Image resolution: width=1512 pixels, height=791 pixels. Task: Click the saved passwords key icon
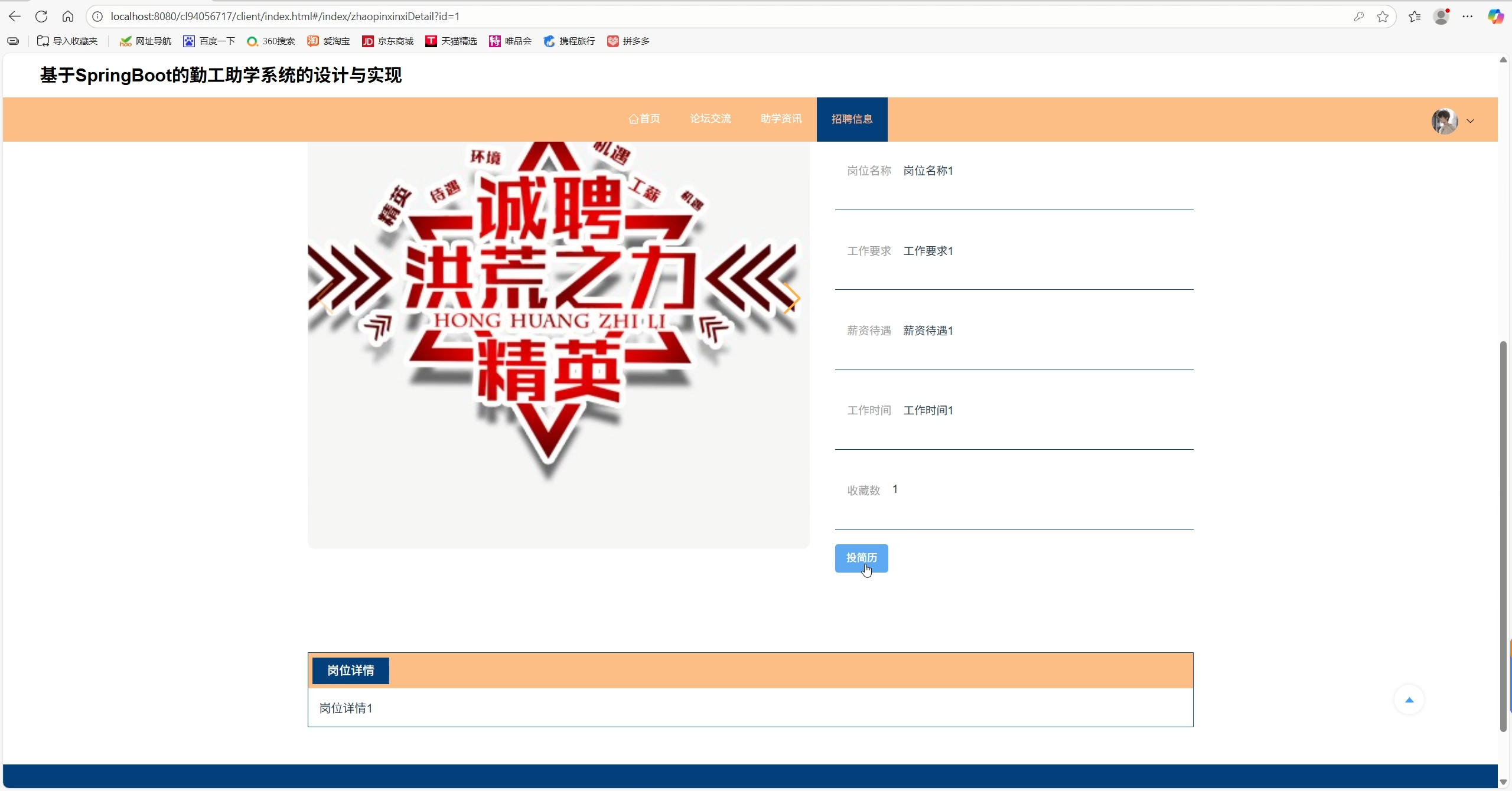click(x=1358, y=17)
